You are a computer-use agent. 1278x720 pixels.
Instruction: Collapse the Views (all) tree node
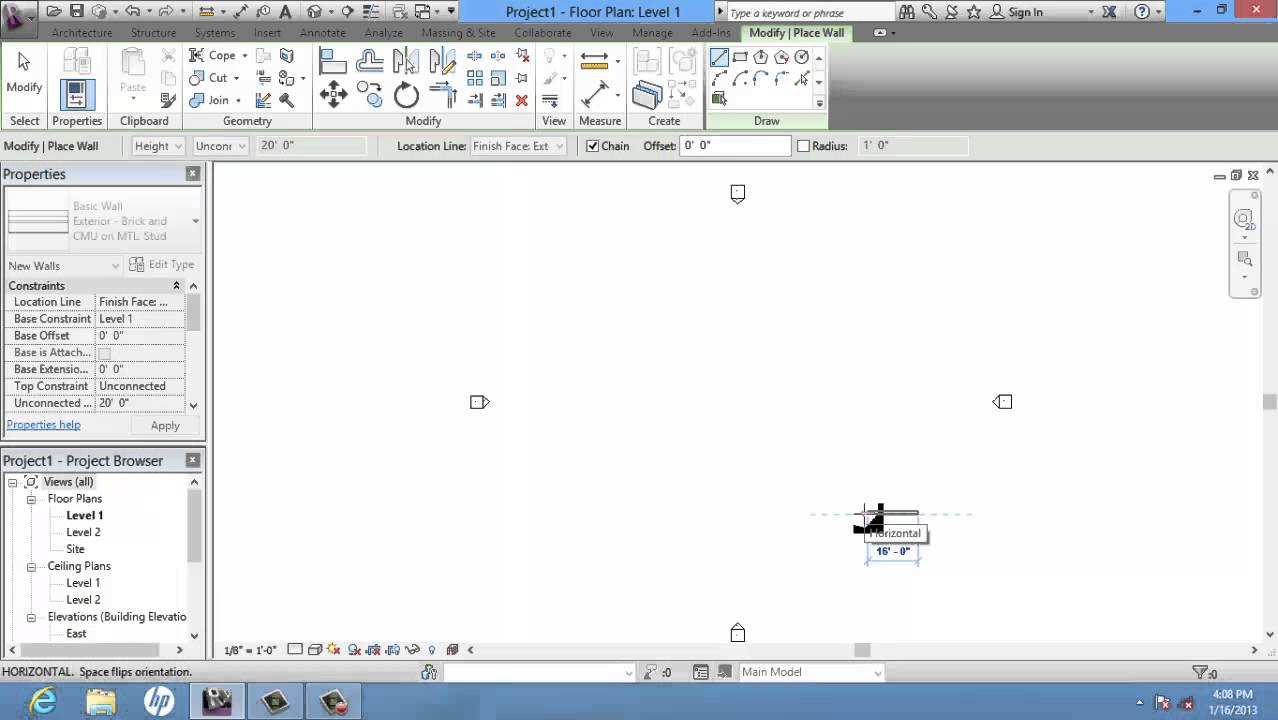(13, 482)
